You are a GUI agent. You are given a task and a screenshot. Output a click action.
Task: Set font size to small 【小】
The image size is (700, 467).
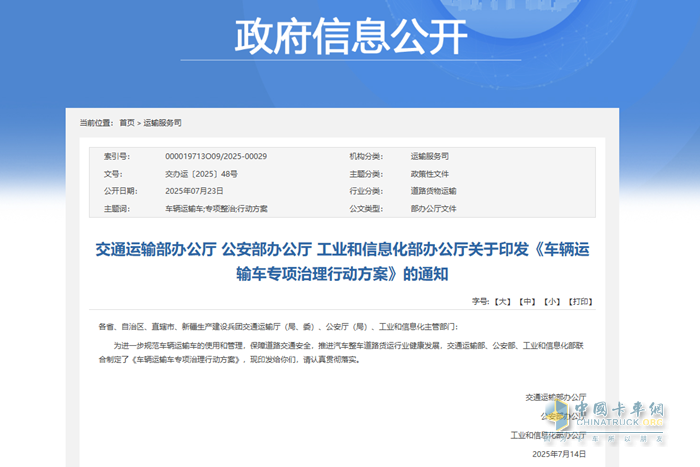552,301
